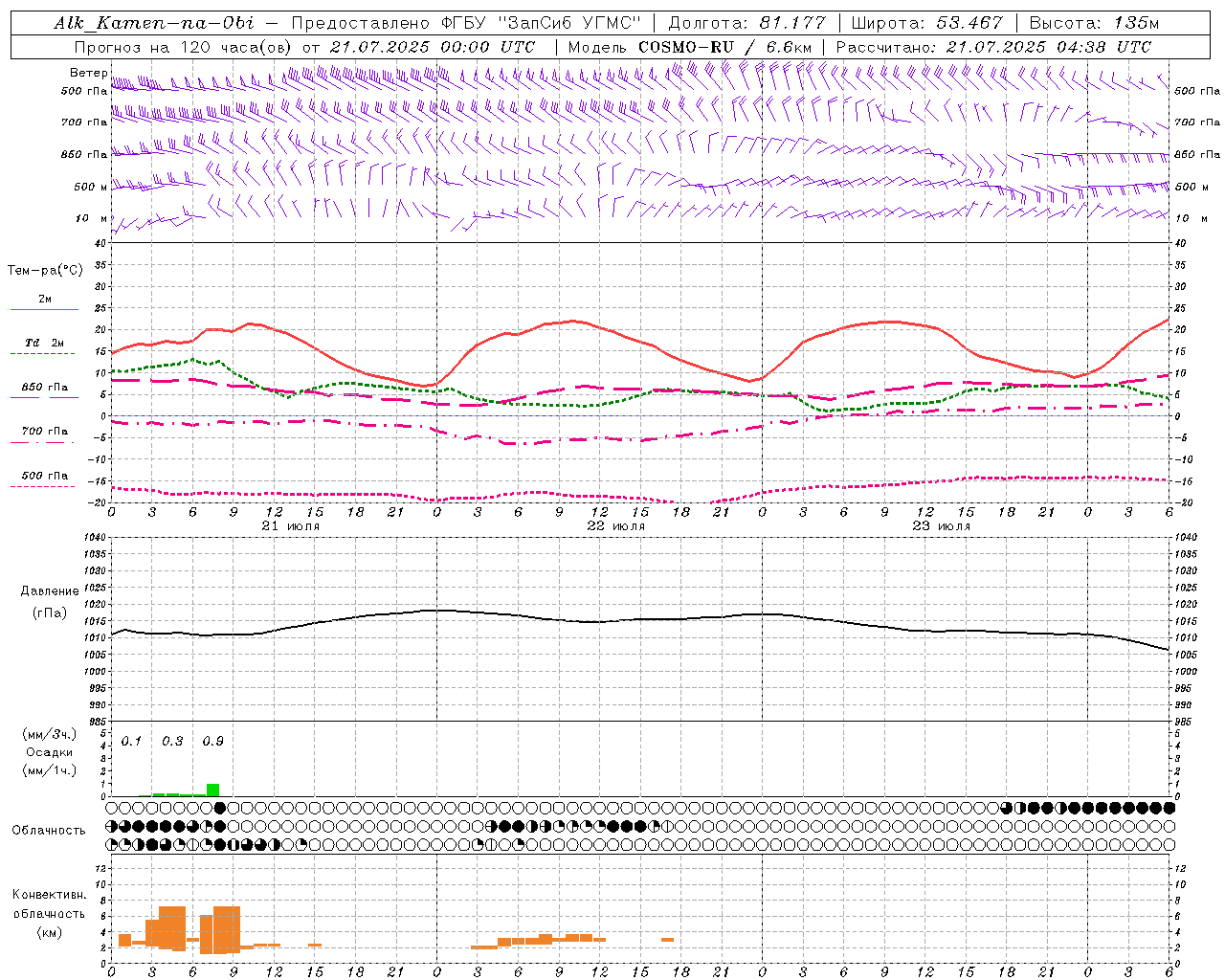1225x980 pixels.
Task: Click the date label 22 июля
Action: point(616,526)
